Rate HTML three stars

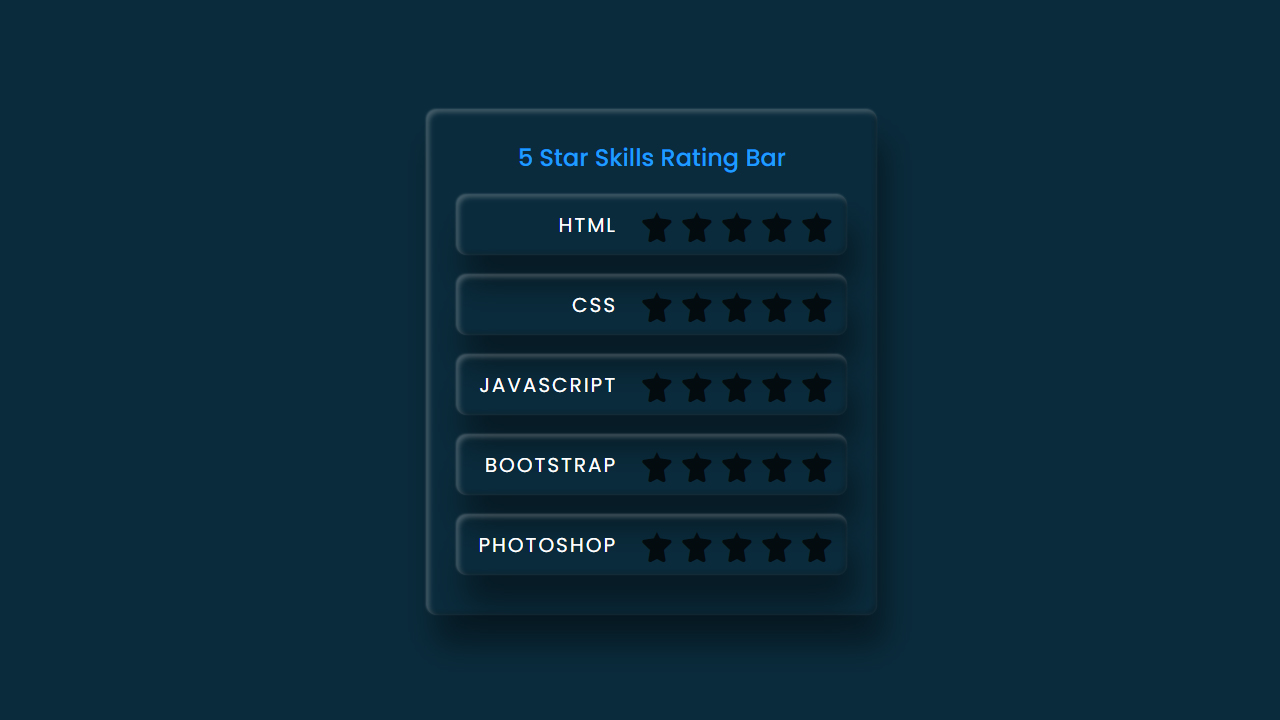click(x=737, y=227)
